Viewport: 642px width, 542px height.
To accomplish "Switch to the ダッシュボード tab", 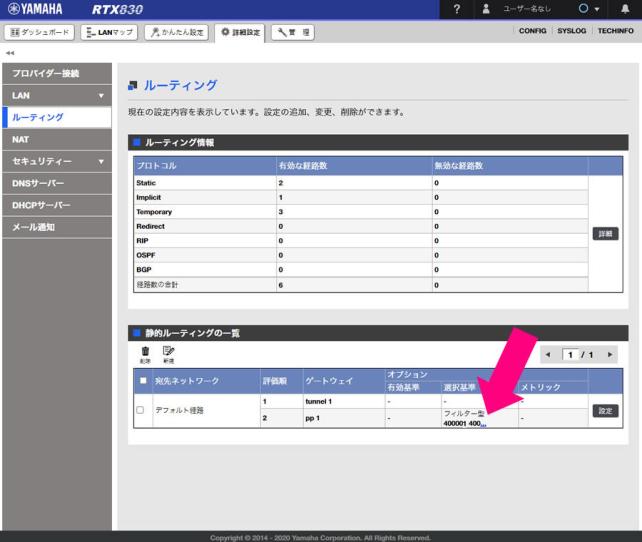I will [39, 32].
